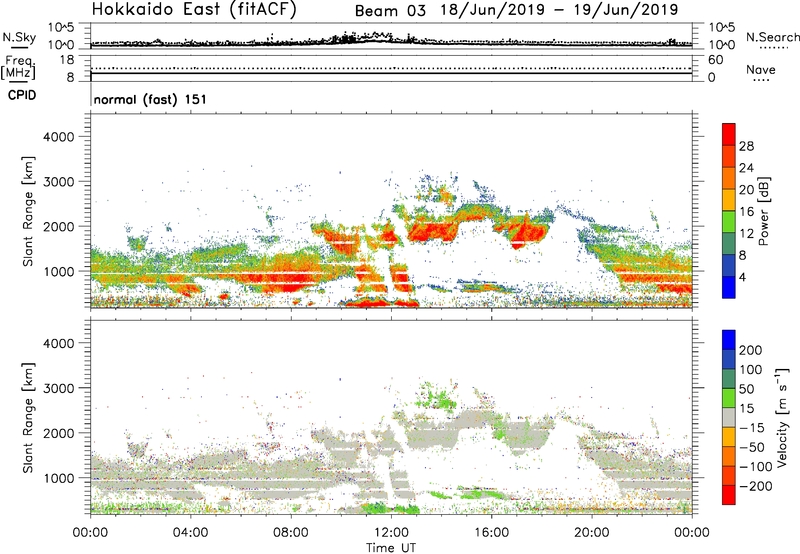This screenshot has height=554, width=800.
Task: Click the 'Freq. [MHz]' axis label
Action: coord(18,68)
